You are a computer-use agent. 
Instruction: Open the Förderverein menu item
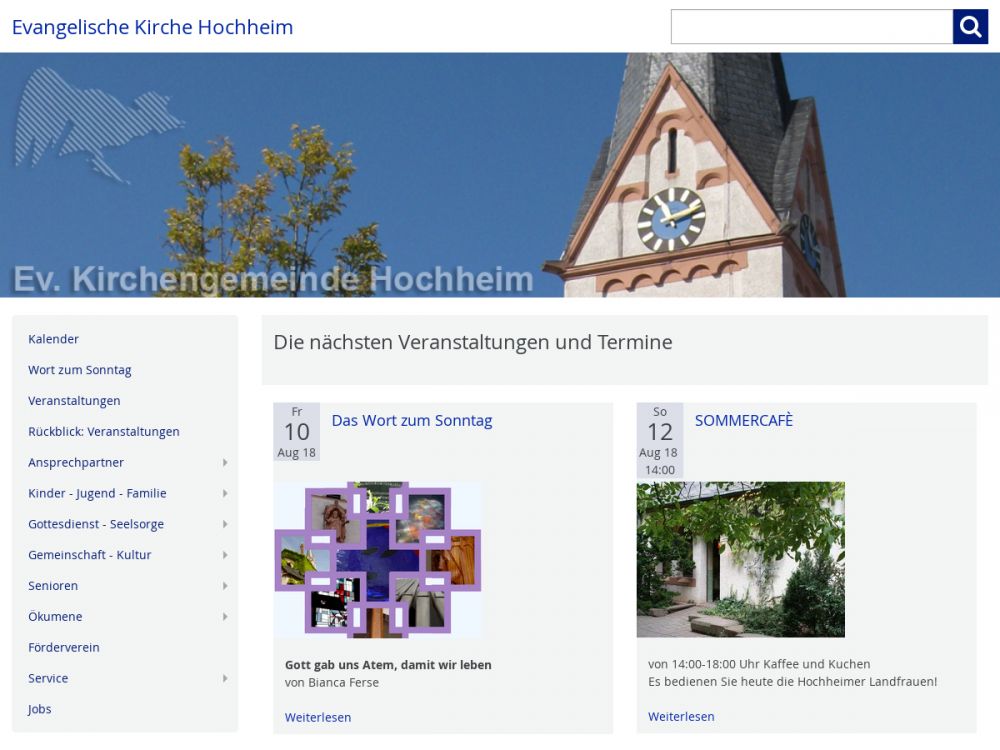(64, 648)
